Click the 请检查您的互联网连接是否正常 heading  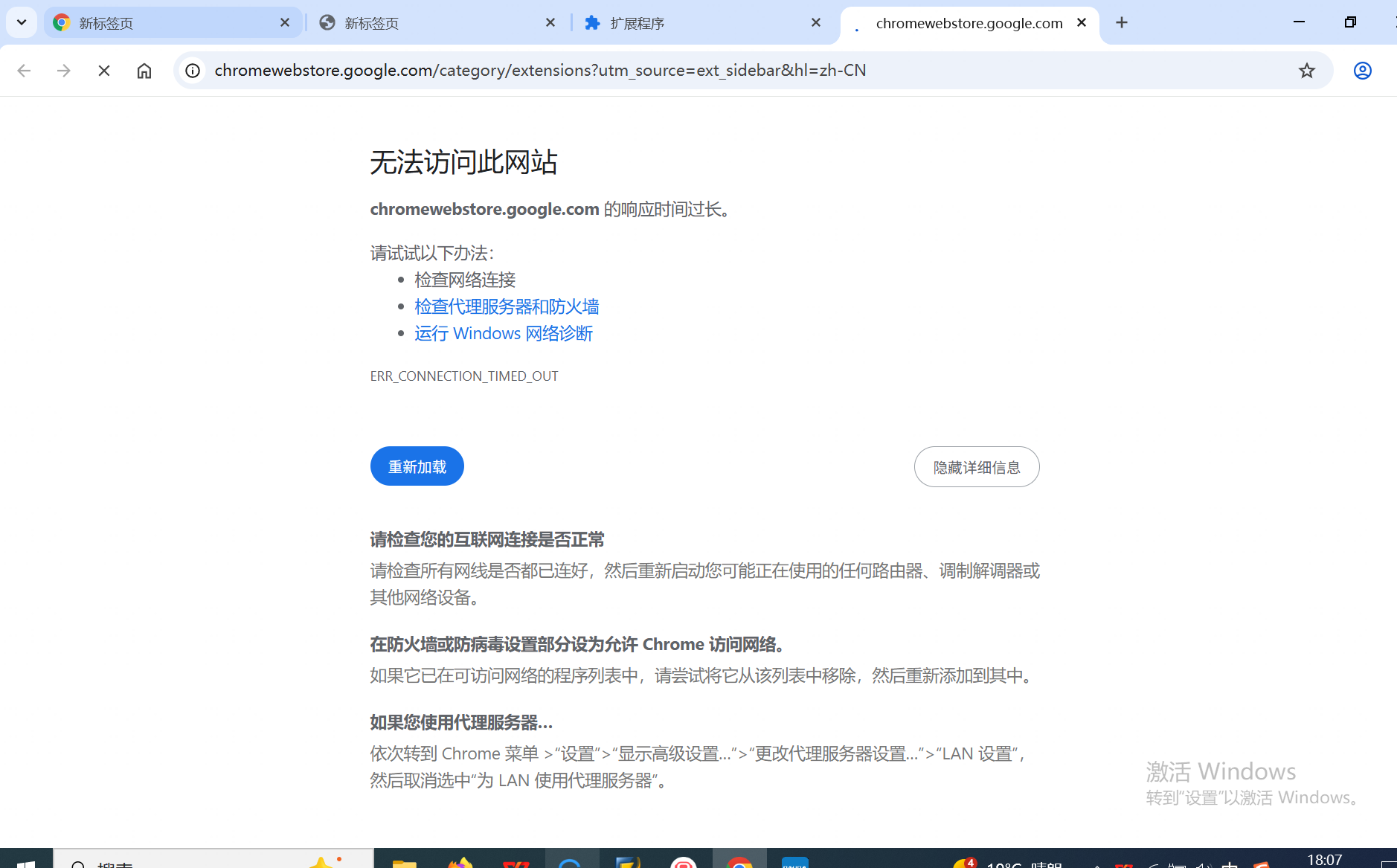coord(487,540)
